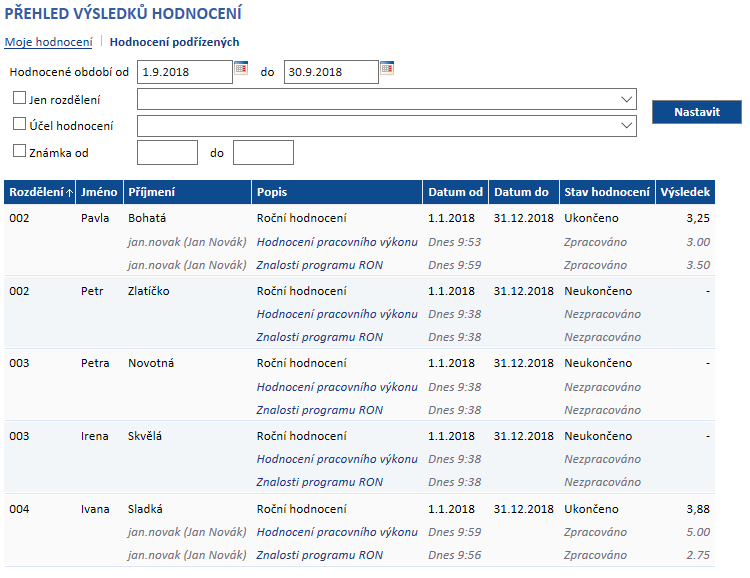Select Roční hodnocení row of Irena Skvělá
The width and height of the screenshot is (750, 578).
[359, 436]
